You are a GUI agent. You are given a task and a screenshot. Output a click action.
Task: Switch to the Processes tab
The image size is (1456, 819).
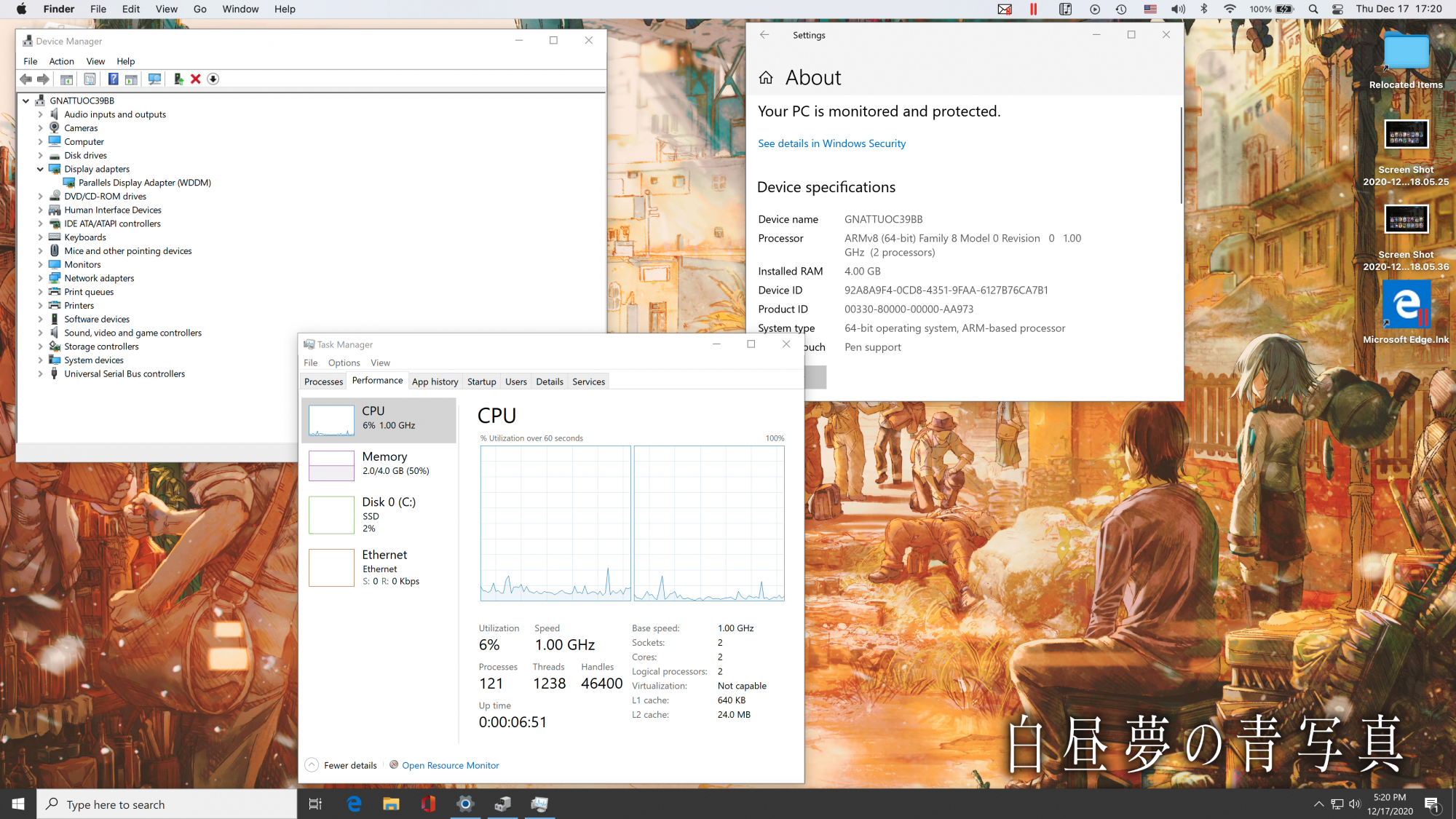323,381
